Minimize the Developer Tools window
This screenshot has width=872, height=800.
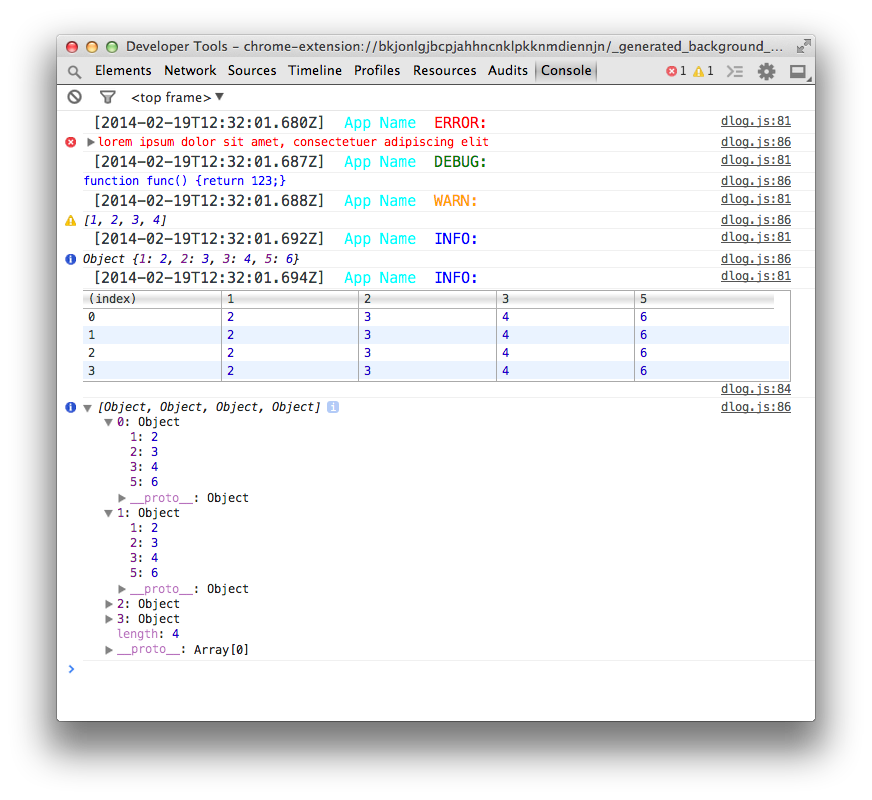tap(92, 47)
